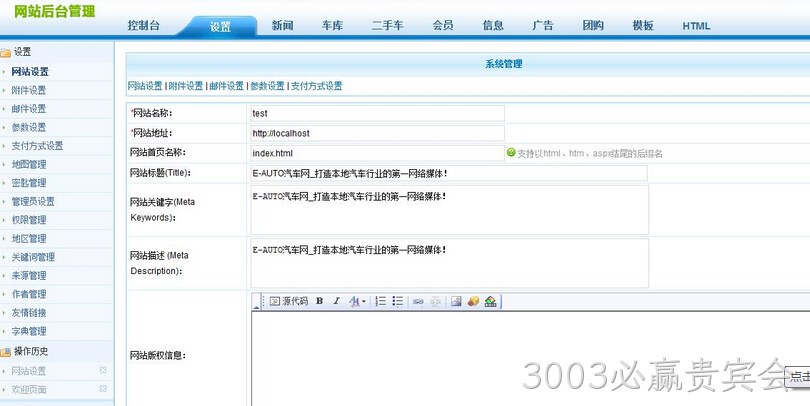The image size is (810, 406).
Task: Open 友情链接 in the left sidebar
Action: pyautogui.click(x=29, y=313)
